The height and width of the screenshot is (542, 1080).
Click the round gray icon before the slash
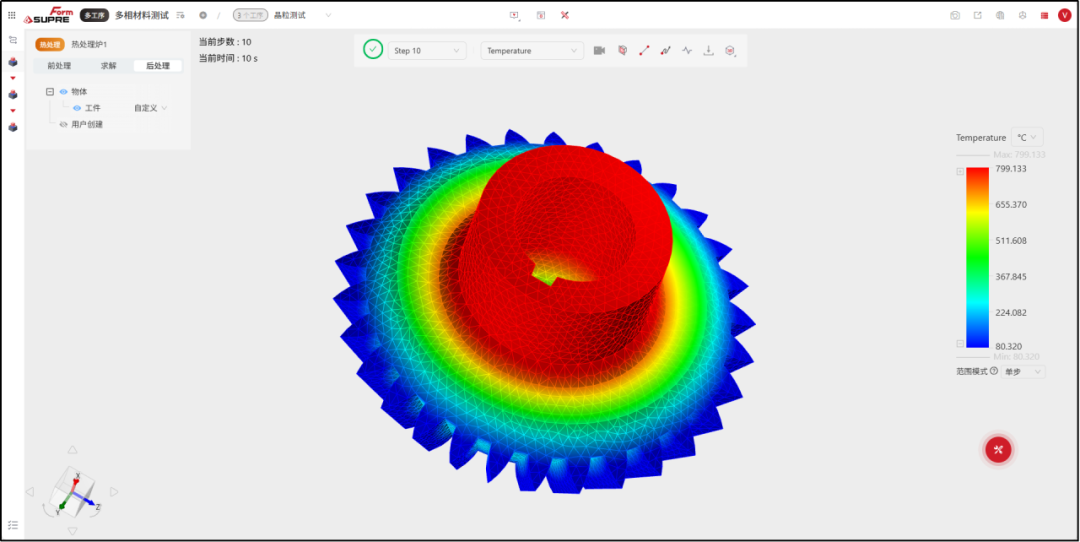pyautogui.click(x=203, y=14)
